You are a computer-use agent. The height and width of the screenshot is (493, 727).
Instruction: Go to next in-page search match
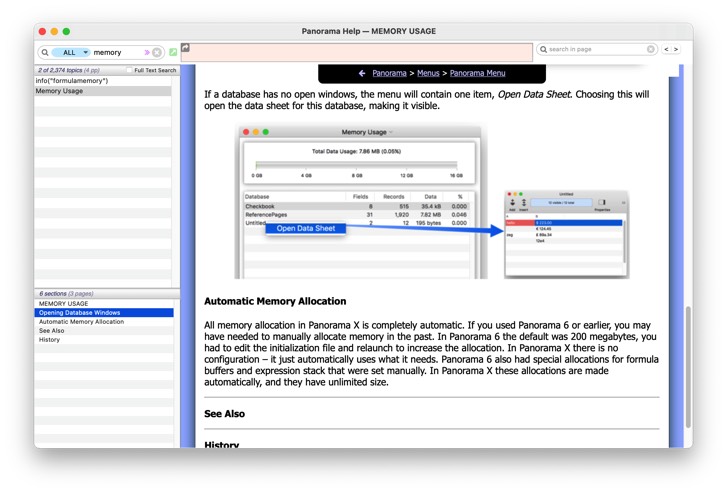(677, 49)
